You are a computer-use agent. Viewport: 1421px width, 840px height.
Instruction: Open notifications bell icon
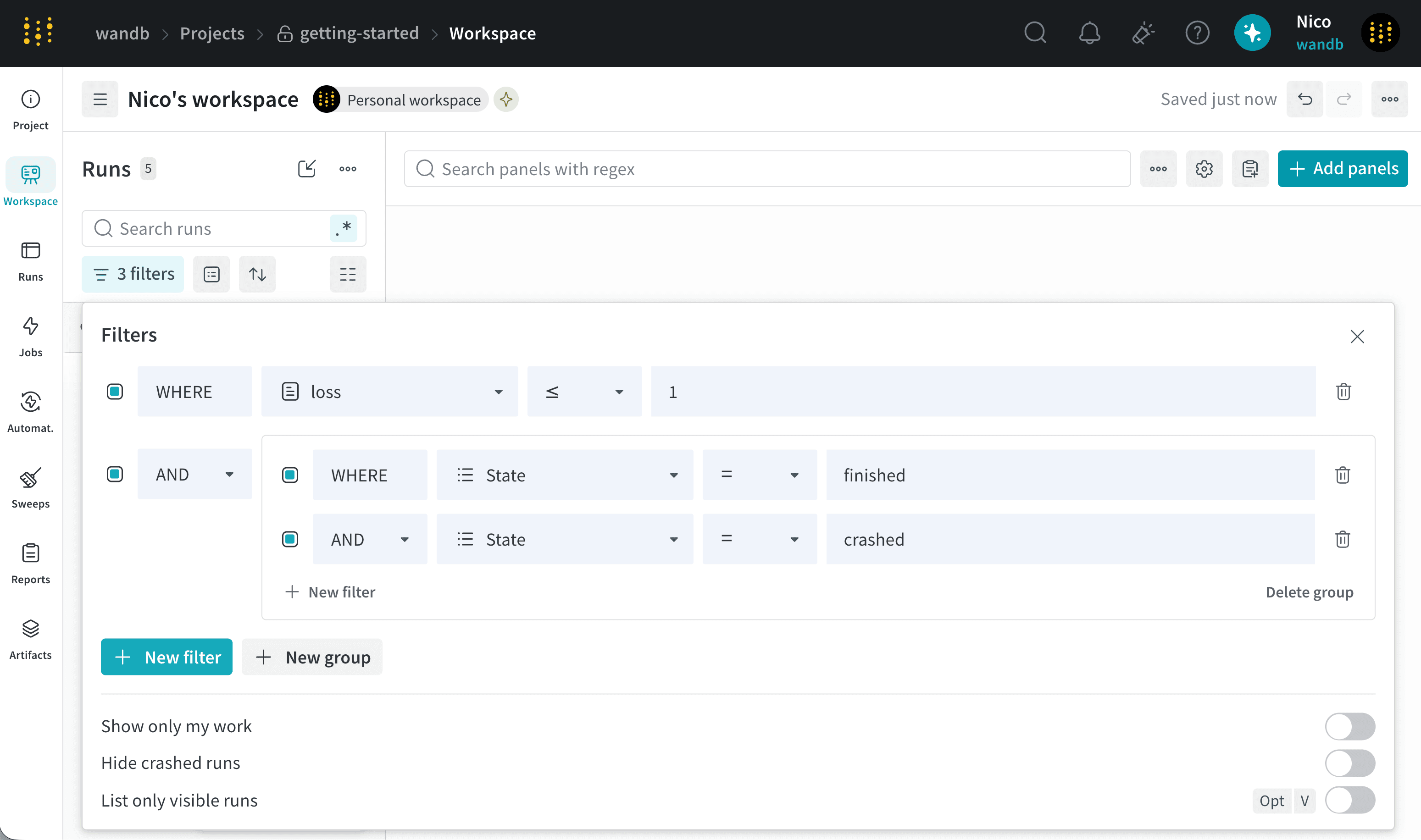pyautogui.click(x=1089, y=33)
